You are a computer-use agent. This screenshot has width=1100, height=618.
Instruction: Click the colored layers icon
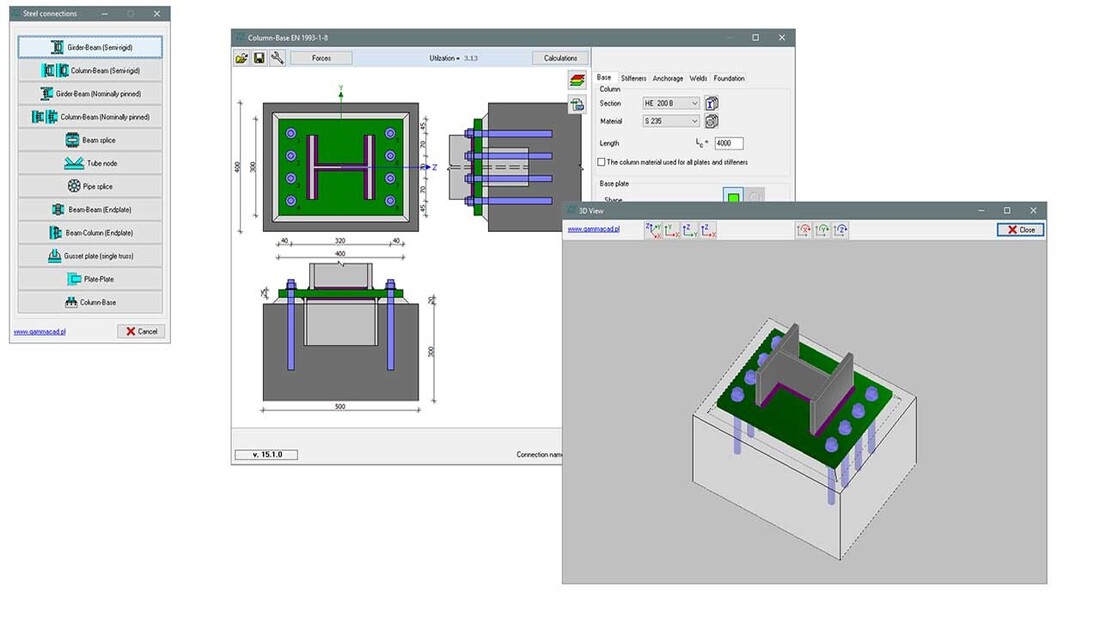pos(576,80)
